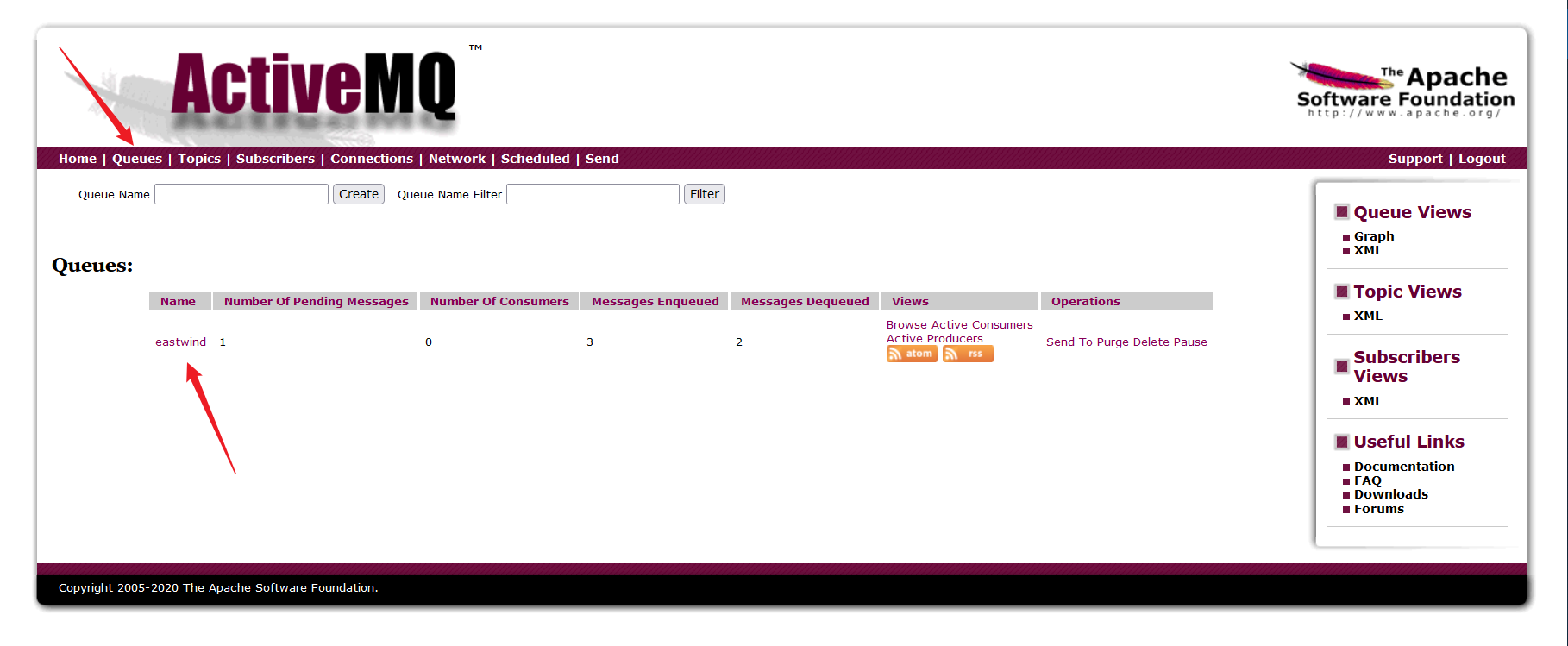Open XML under Subscribers Views
The height and width of the screenshot is (646, 1568).
[x=1368, y=401]
